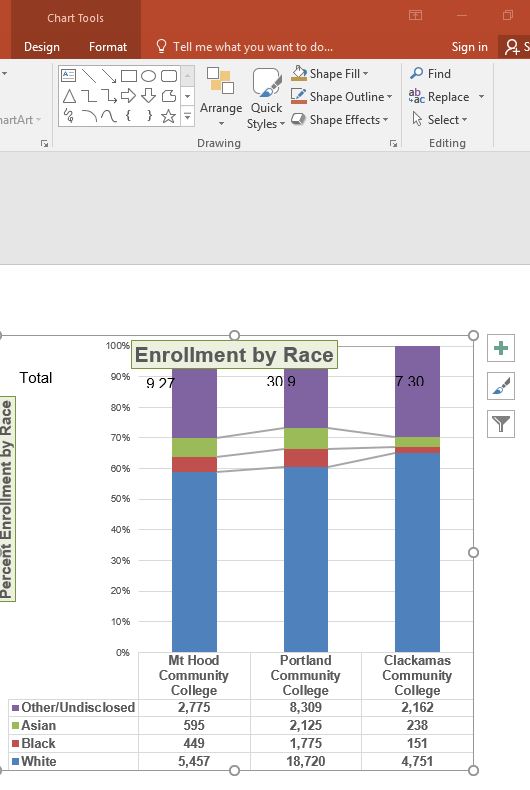Click the Shape Fill paint bucket icon

[299, 74]
